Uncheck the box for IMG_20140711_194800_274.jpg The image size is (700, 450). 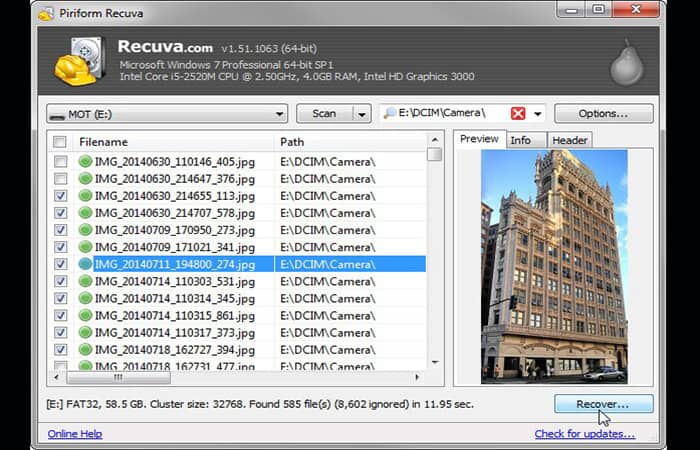[60, 264]
